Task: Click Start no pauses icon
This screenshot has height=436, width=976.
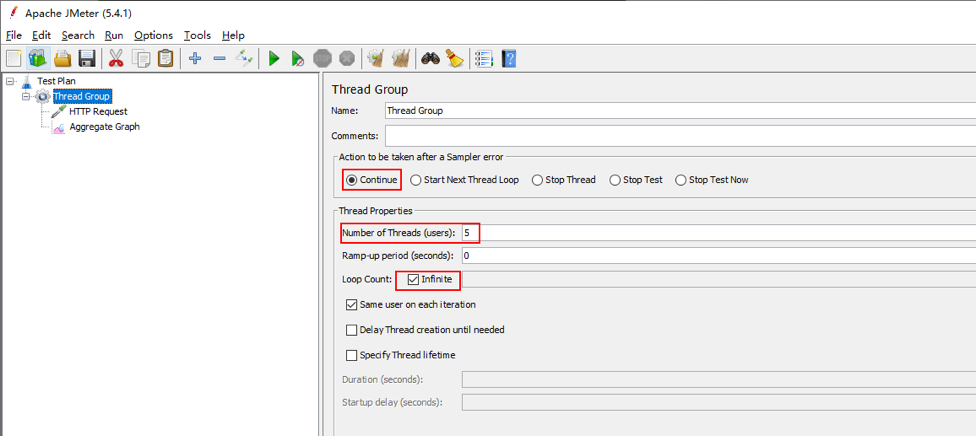Action: (298, 59)
